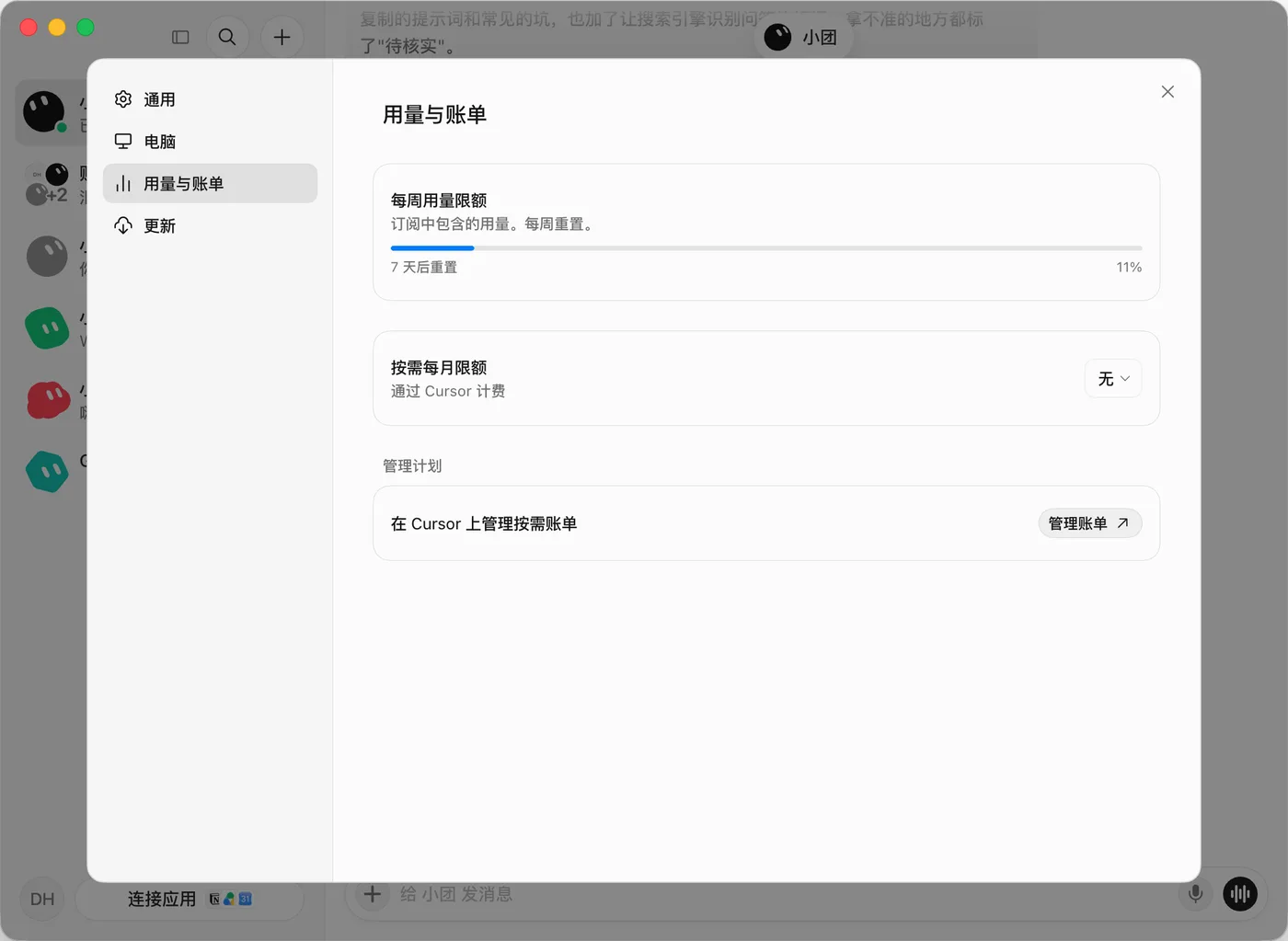Open the chat with the green online dot avatar
The height and width of the screenshot is (941, 1288).
coord(44,112)
